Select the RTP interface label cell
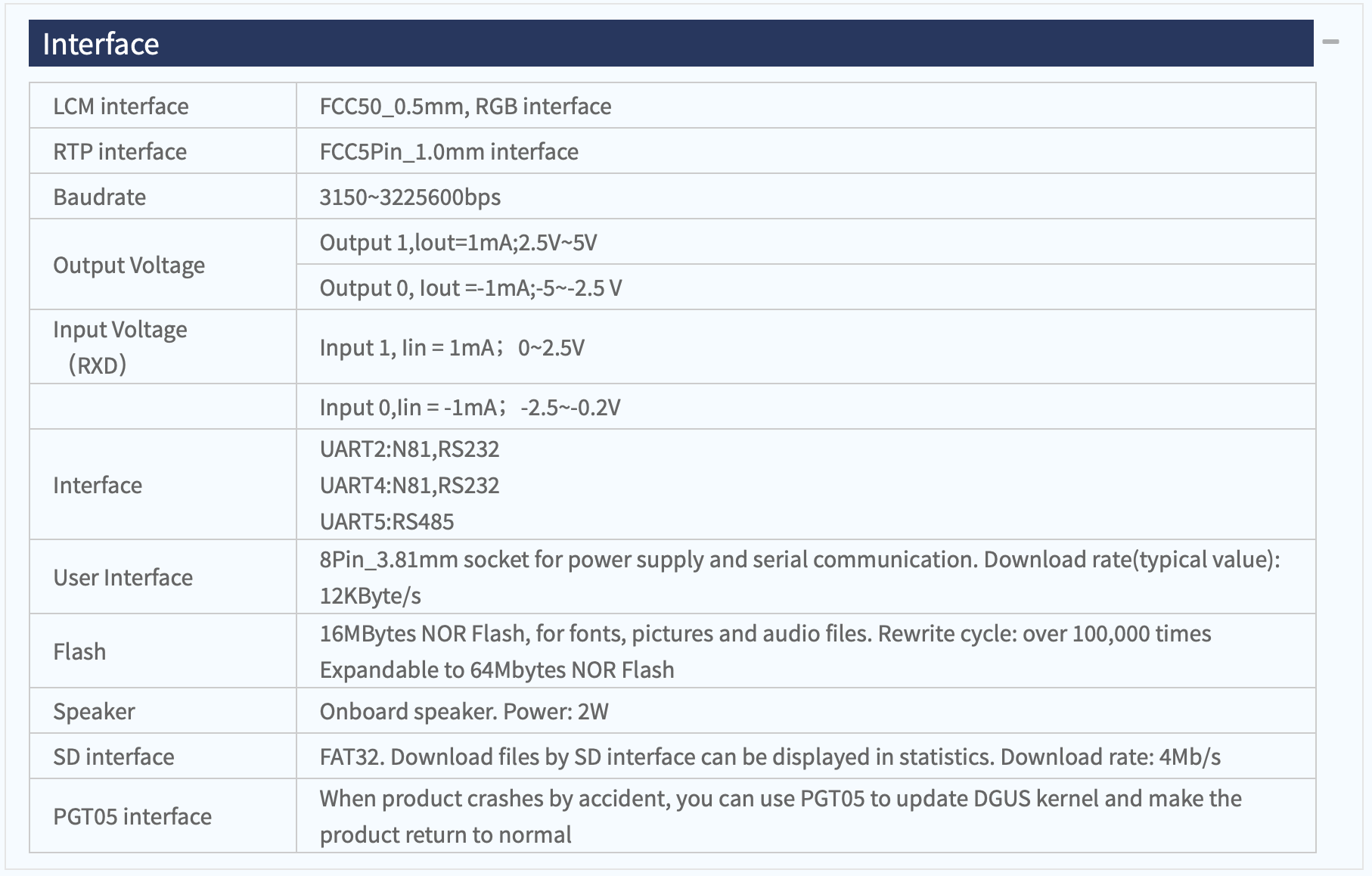The width and height of the screenshot is (1372, 876). point(163,151)
